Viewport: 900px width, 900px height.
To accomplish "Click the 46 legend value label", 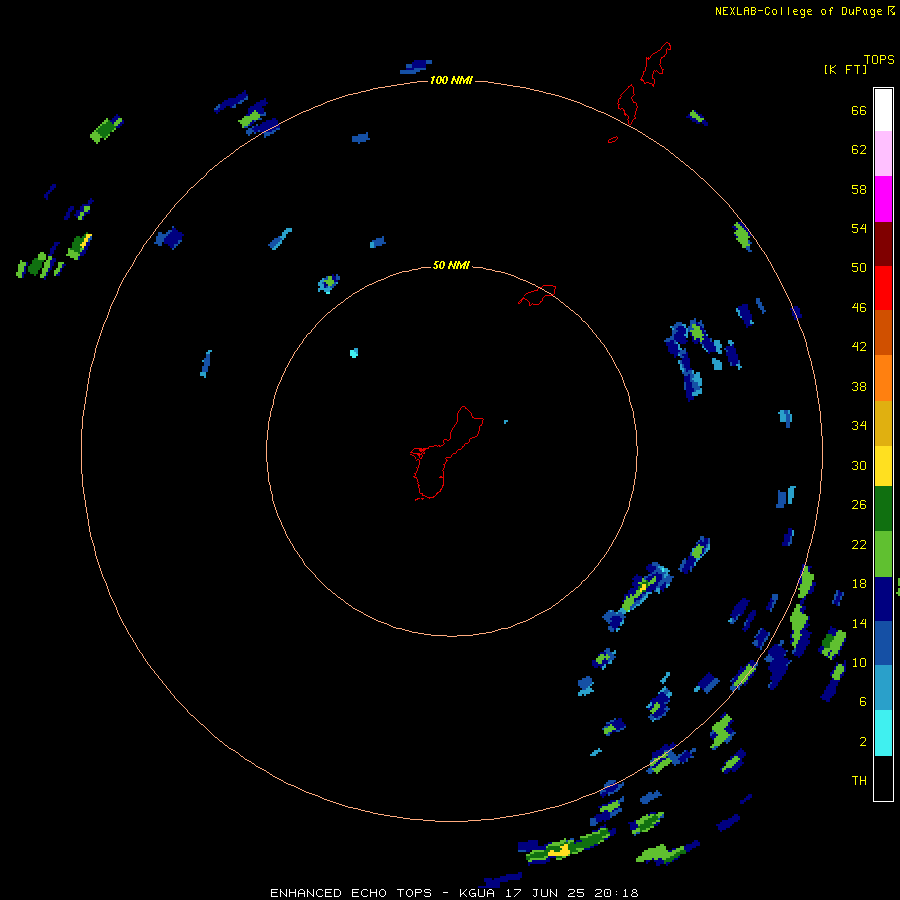I will click(x=859, y=308).
